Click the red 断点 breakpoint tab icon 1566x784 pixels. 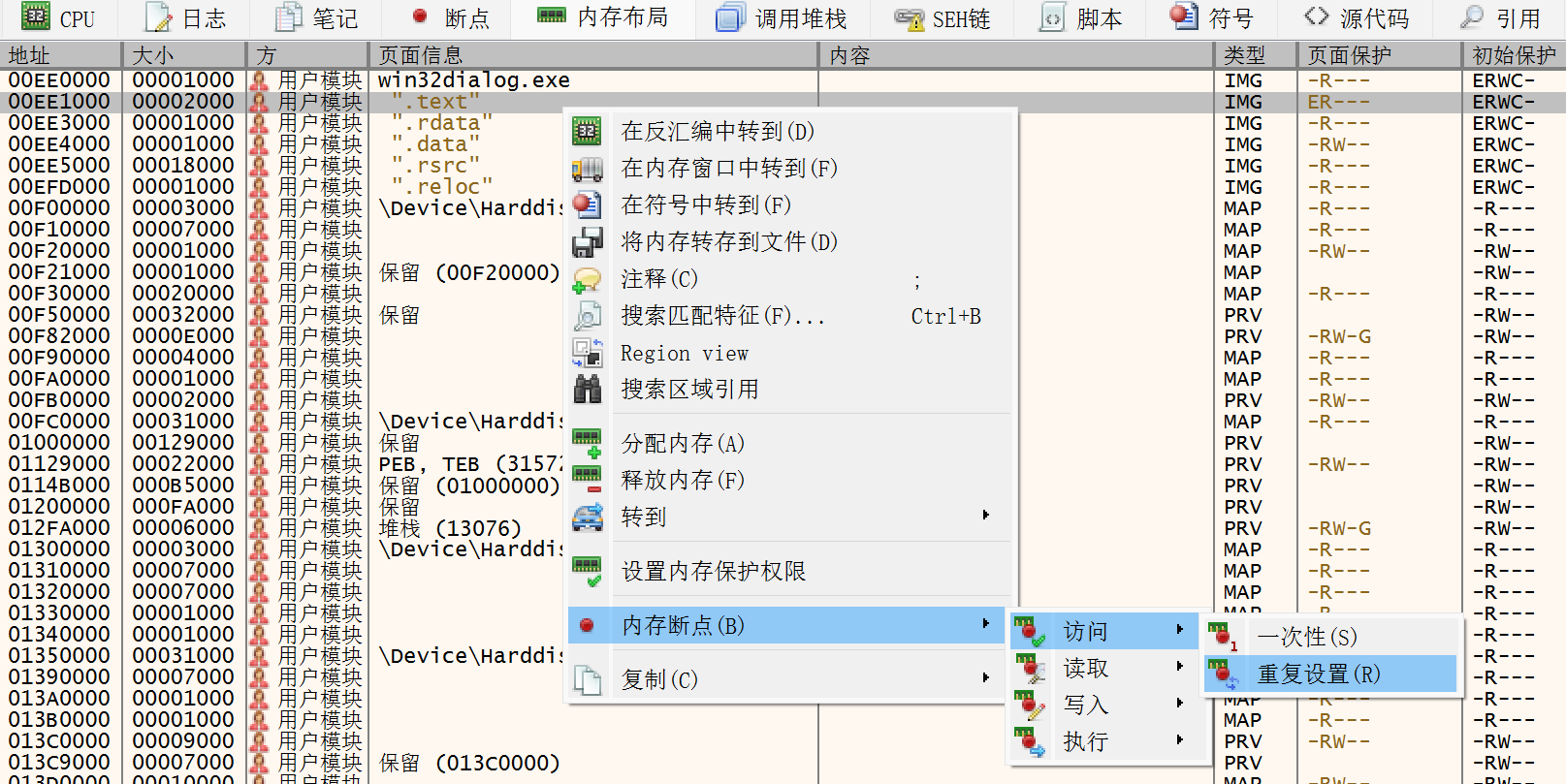tap(420, 16)
